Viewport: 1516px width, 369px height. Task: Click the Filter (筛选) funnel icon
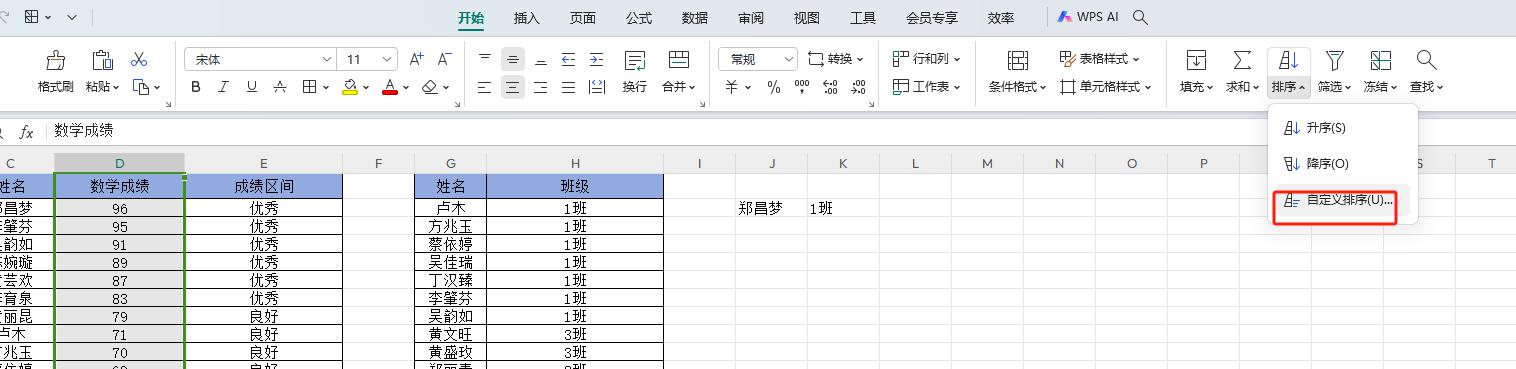point(1334,60)
